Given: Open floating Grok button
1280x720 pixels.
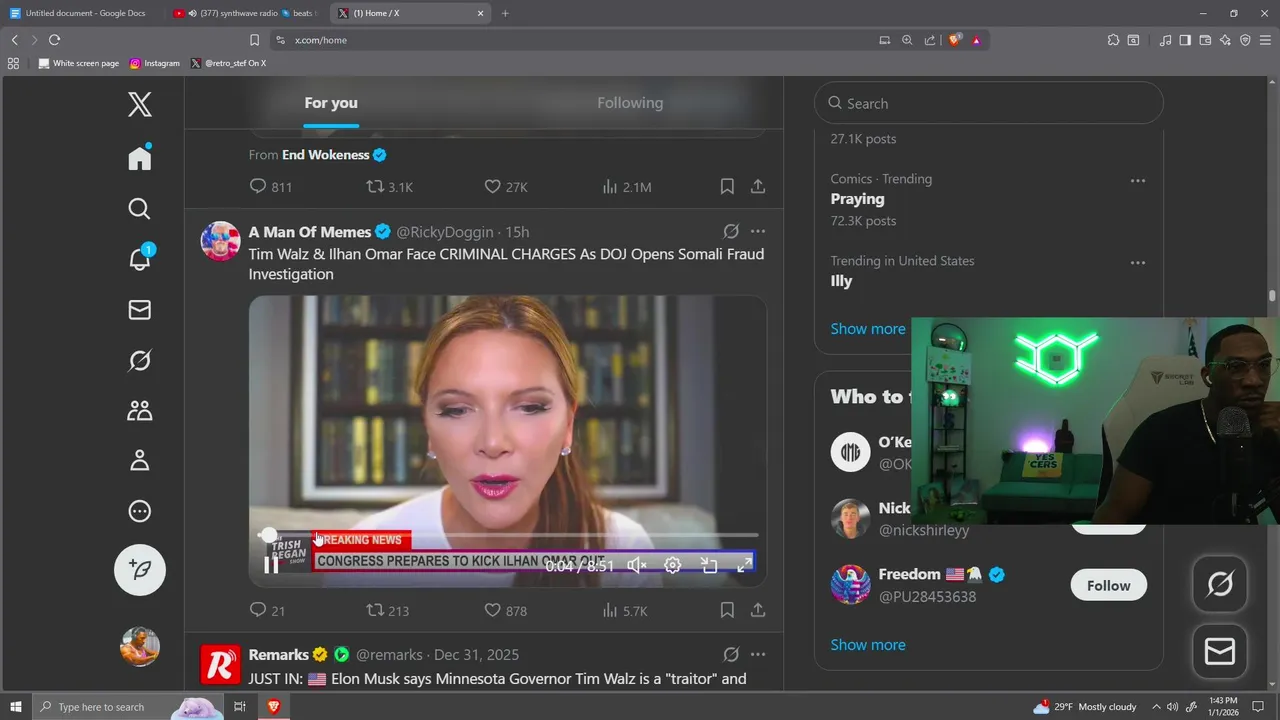Looking at the screenshot, I should pyautogui.click(x=1220, y=584).
